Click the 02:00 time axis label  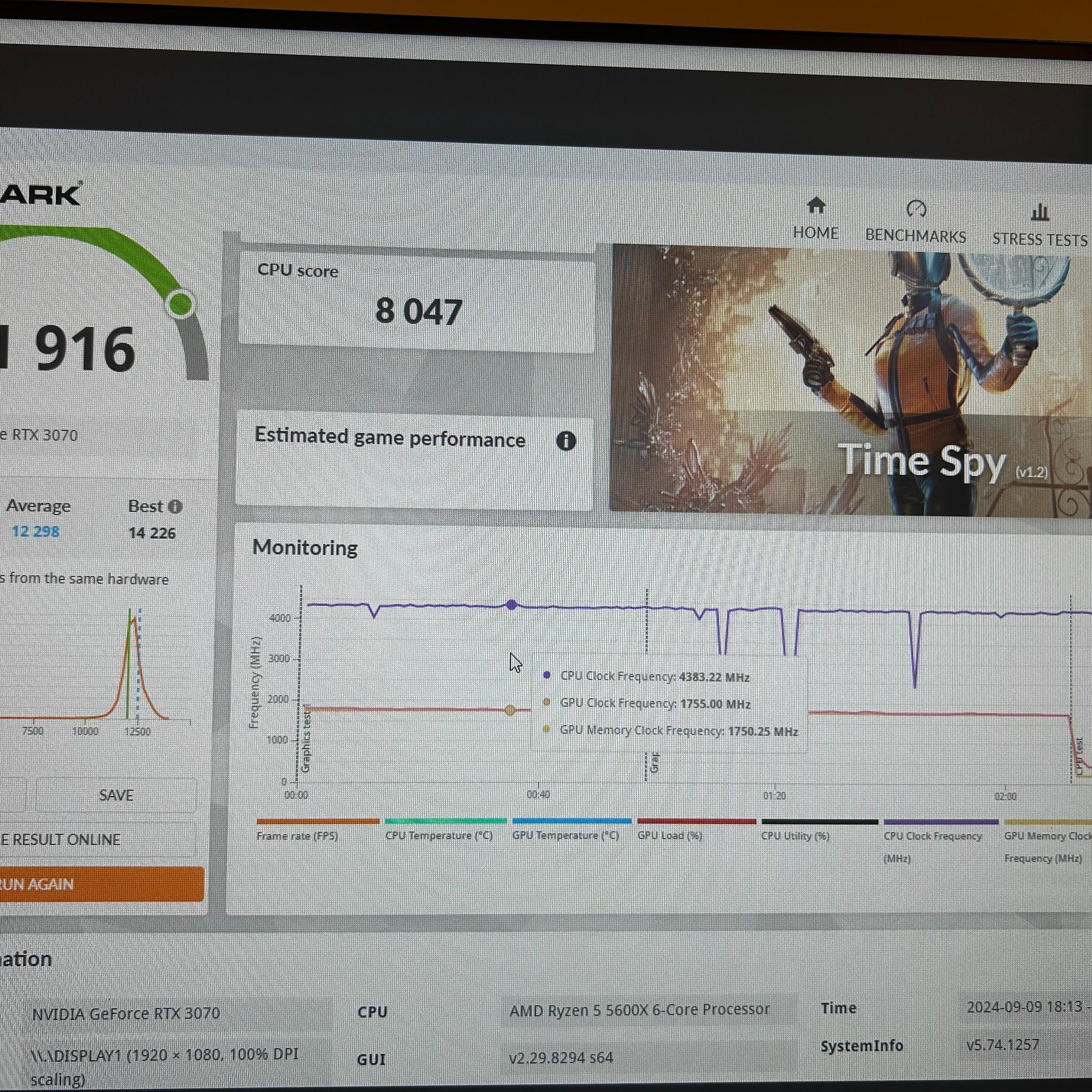click(1005, 797)
